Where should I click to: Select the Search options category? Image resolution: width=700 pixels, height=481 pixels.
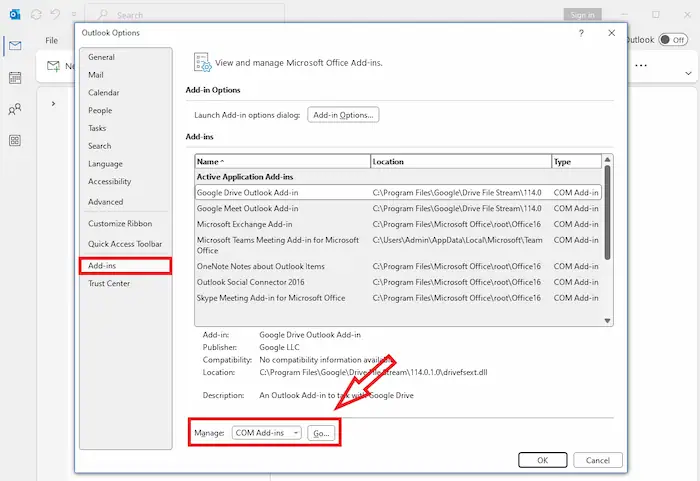(100, 146)
